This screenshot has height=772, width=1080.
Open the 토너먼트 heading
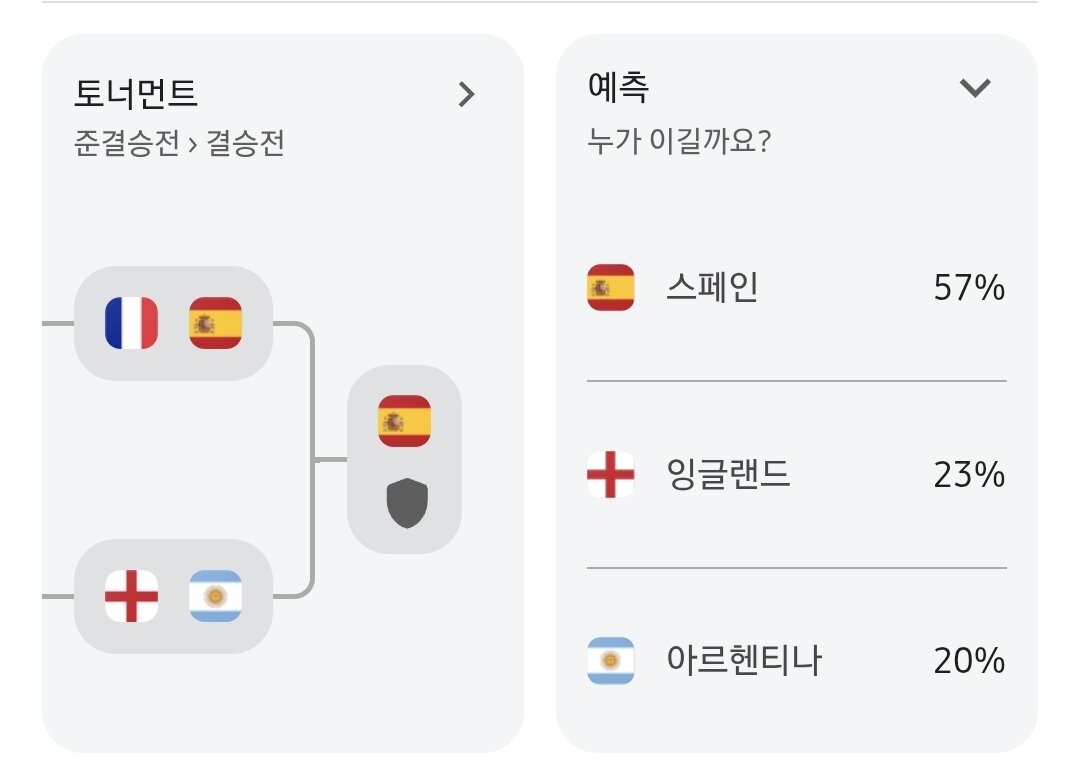pyautogui.click(x=136, y=94)
